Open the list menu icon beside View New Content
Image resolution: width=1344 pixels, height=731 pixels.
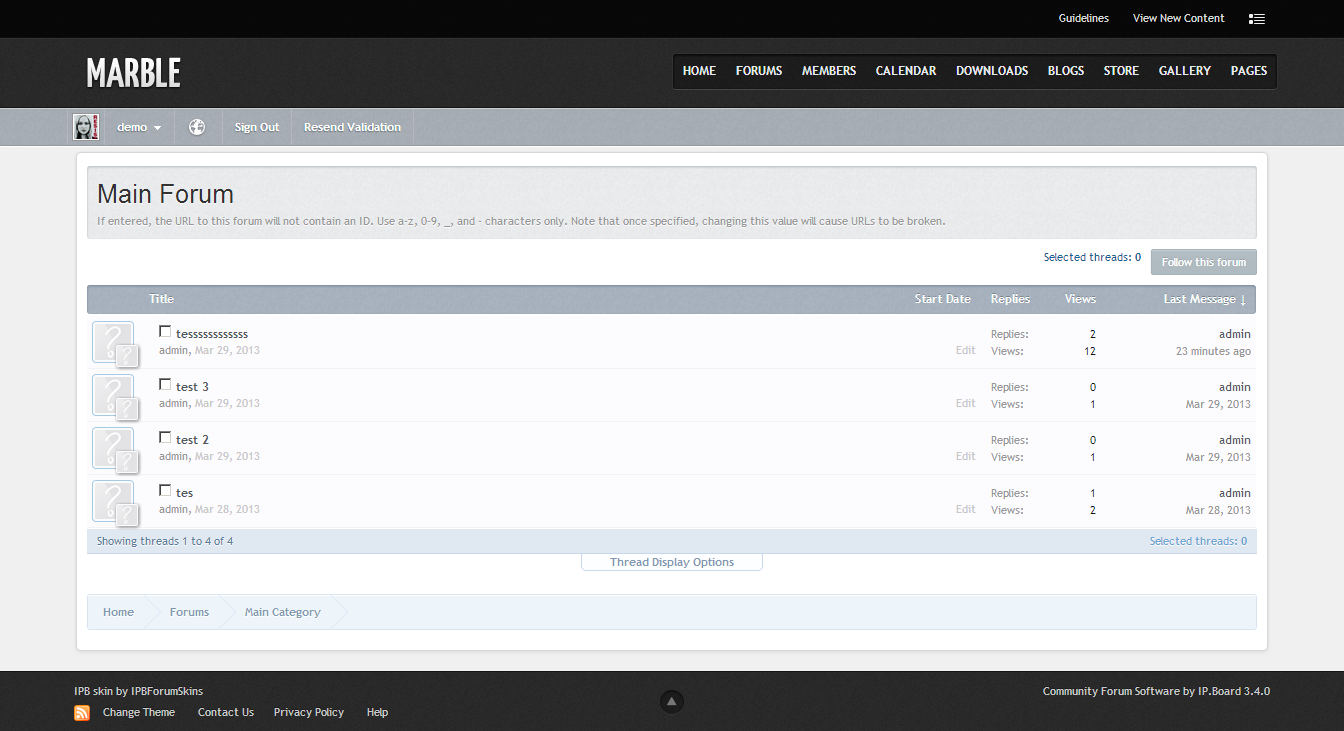1257,18
